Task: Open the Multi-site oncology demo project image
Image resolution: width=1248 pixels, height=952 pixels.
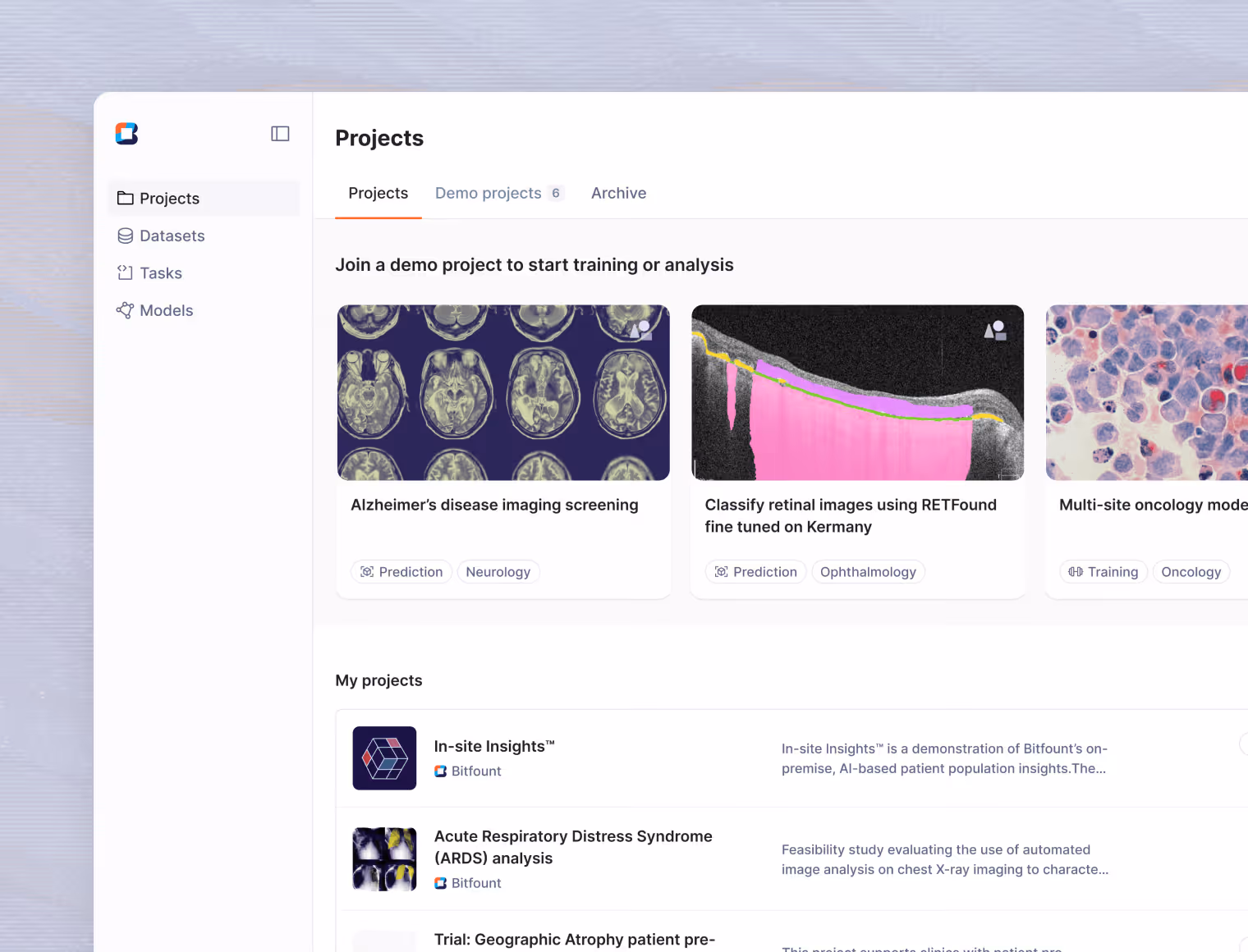Action: click(1147, 392)
